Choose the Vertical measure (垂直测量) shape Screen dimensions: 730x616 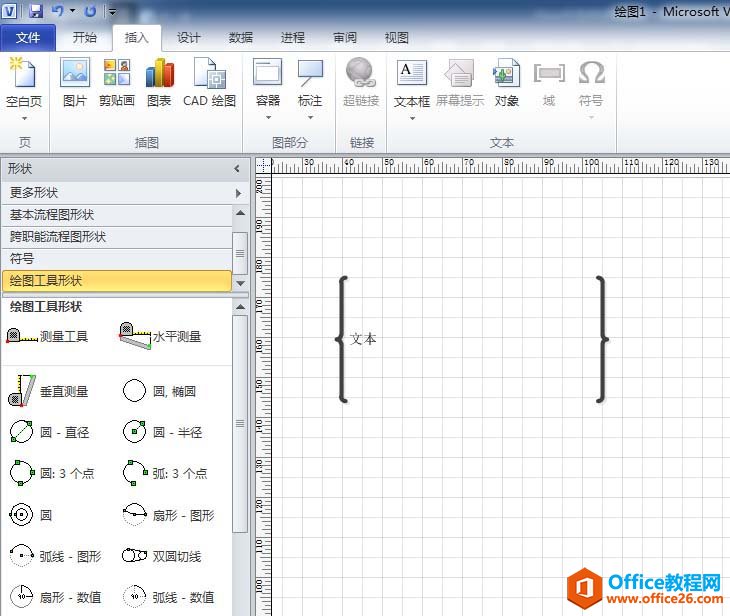[x=48, y=391]
